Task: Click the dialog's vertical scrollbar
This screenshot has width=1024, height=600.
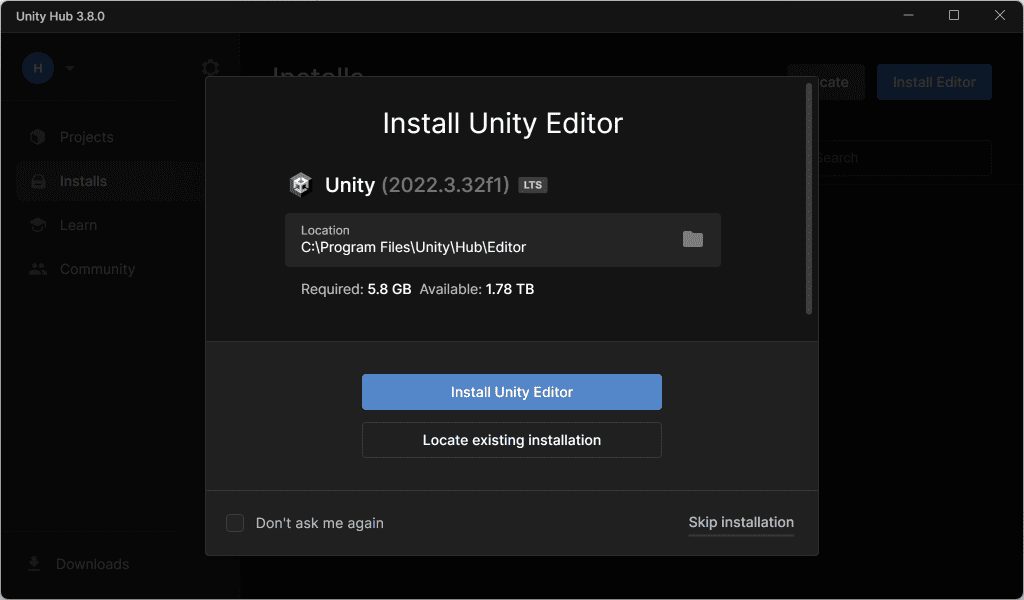Action: coord(809,200)
